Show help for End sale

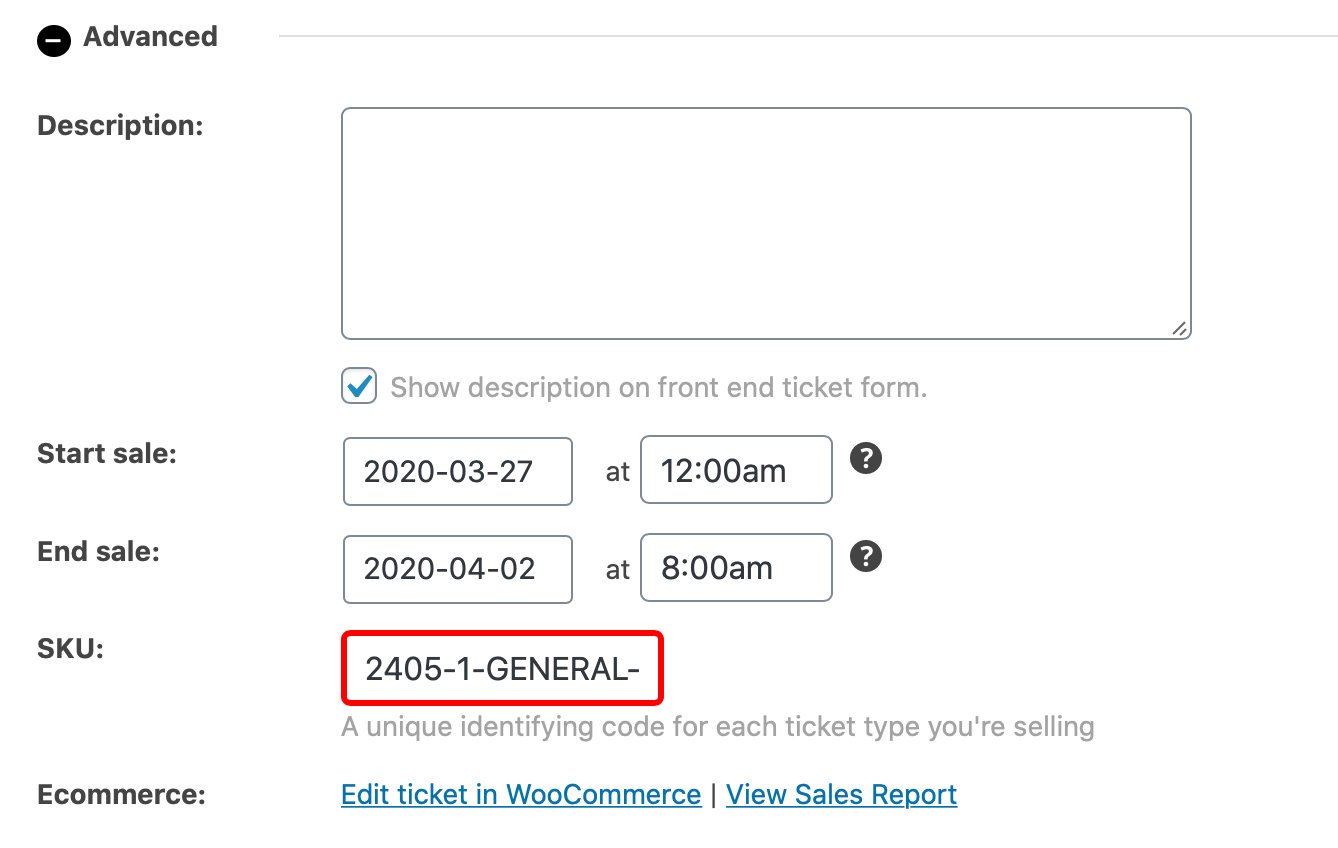coord(866,556)
